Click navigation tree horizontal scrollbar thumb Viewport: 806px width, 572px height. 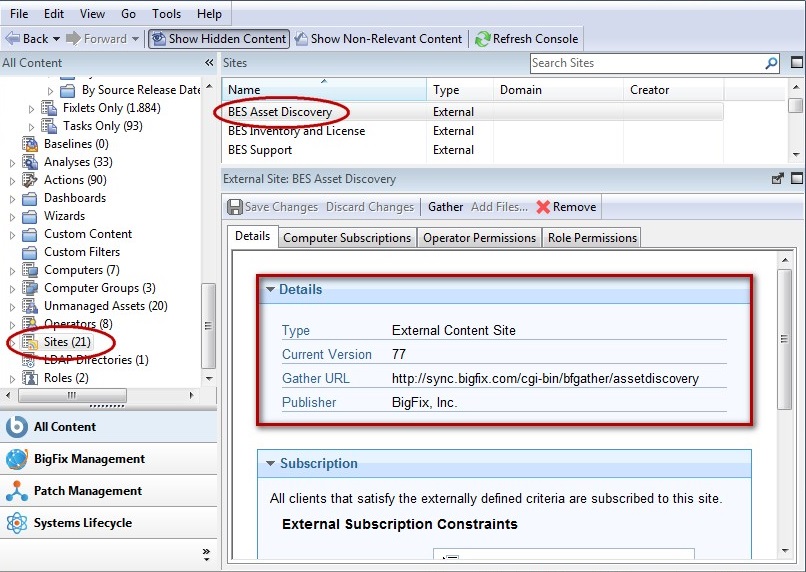coord(72,395)
